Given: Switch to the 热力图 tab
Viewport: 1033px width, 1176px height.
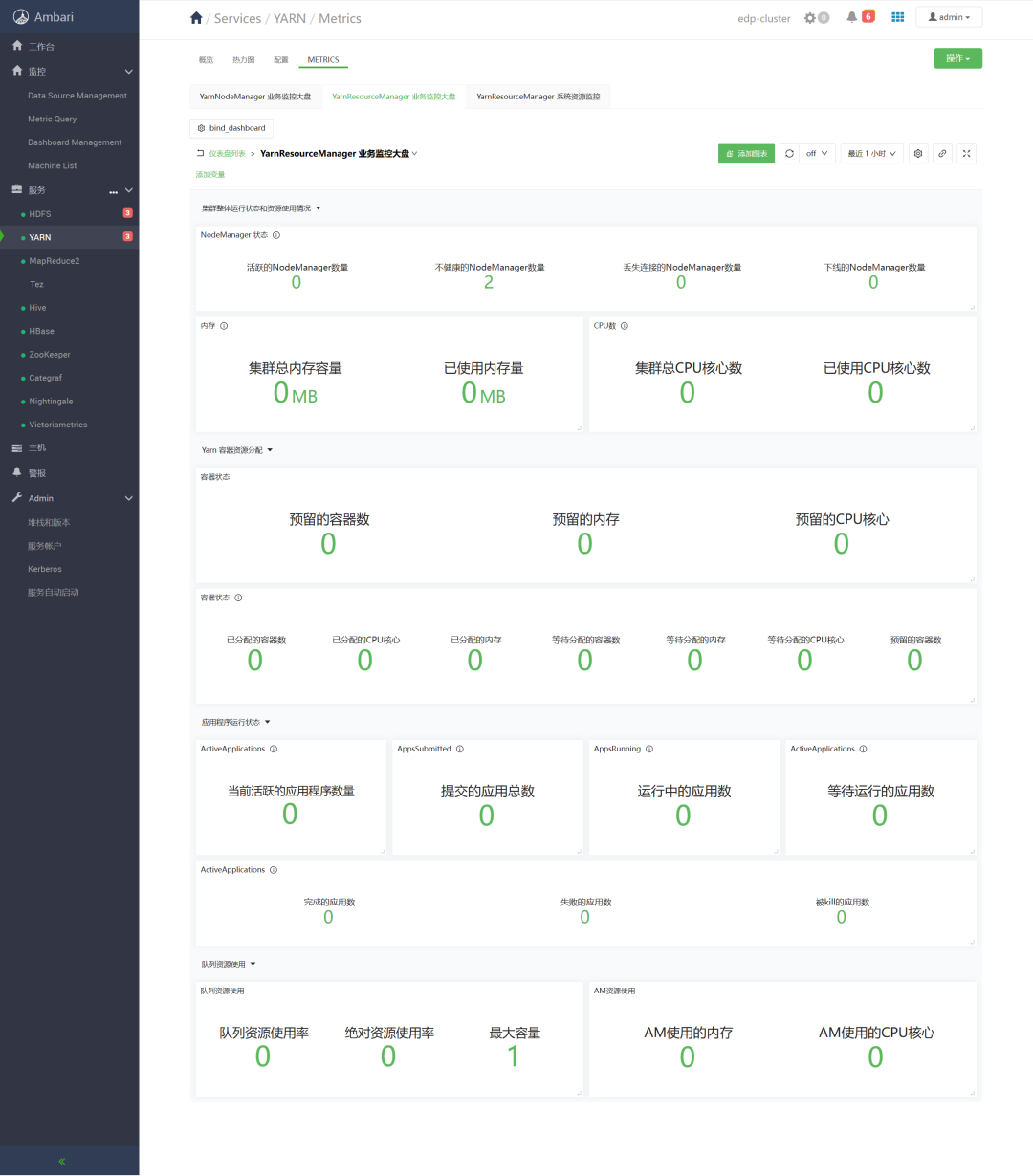Looking at the screenshot, I should coord(243,60).
